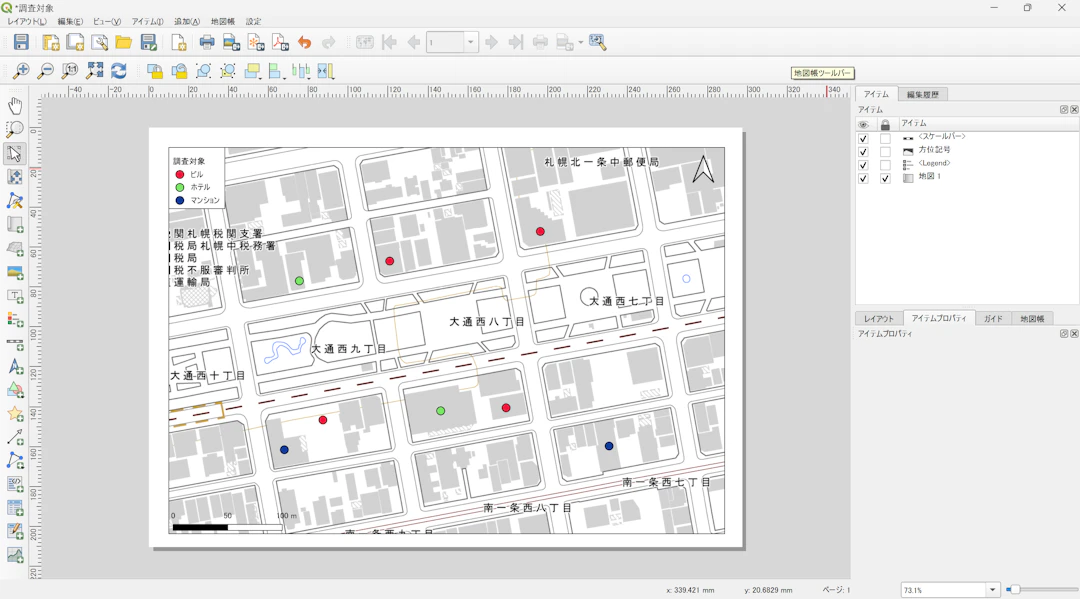Screen dimensions: 1080x599
Task: Toggle visibility of 方位記号 item
Action: click(863, 151)
